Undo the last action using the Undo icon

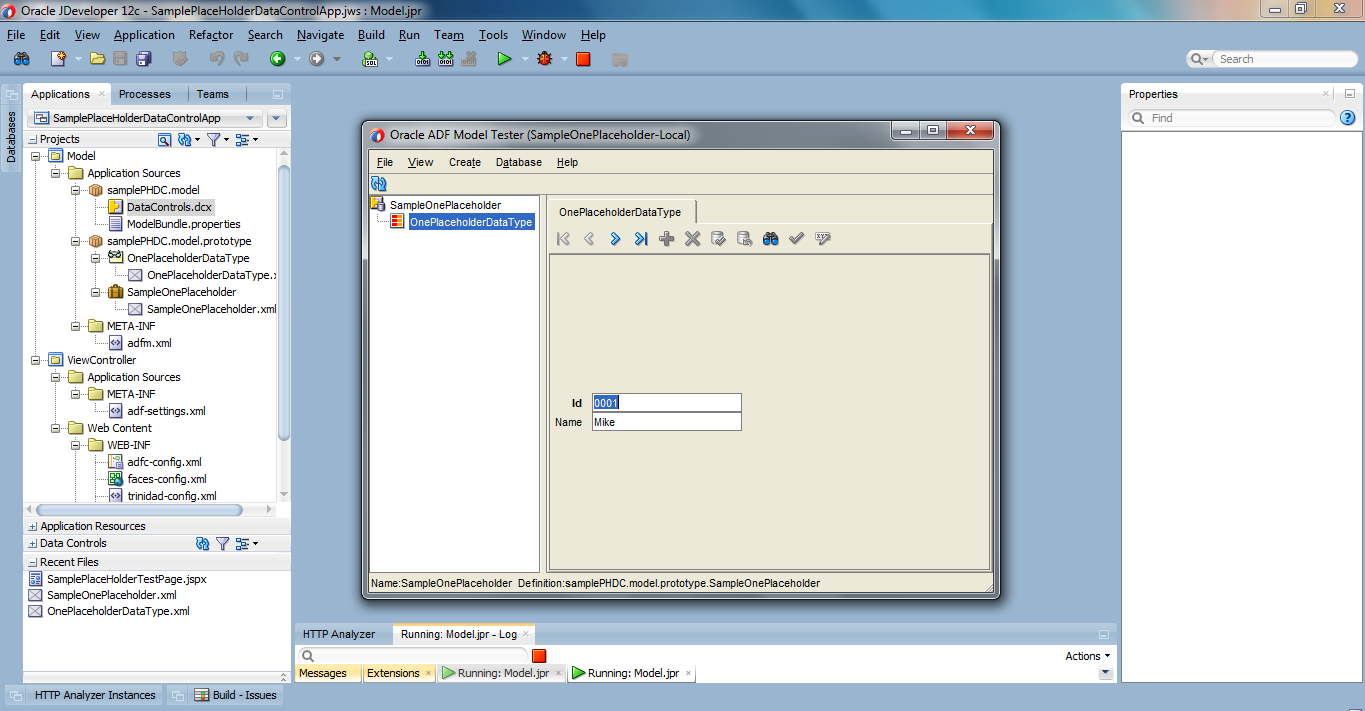pos(217,58)
